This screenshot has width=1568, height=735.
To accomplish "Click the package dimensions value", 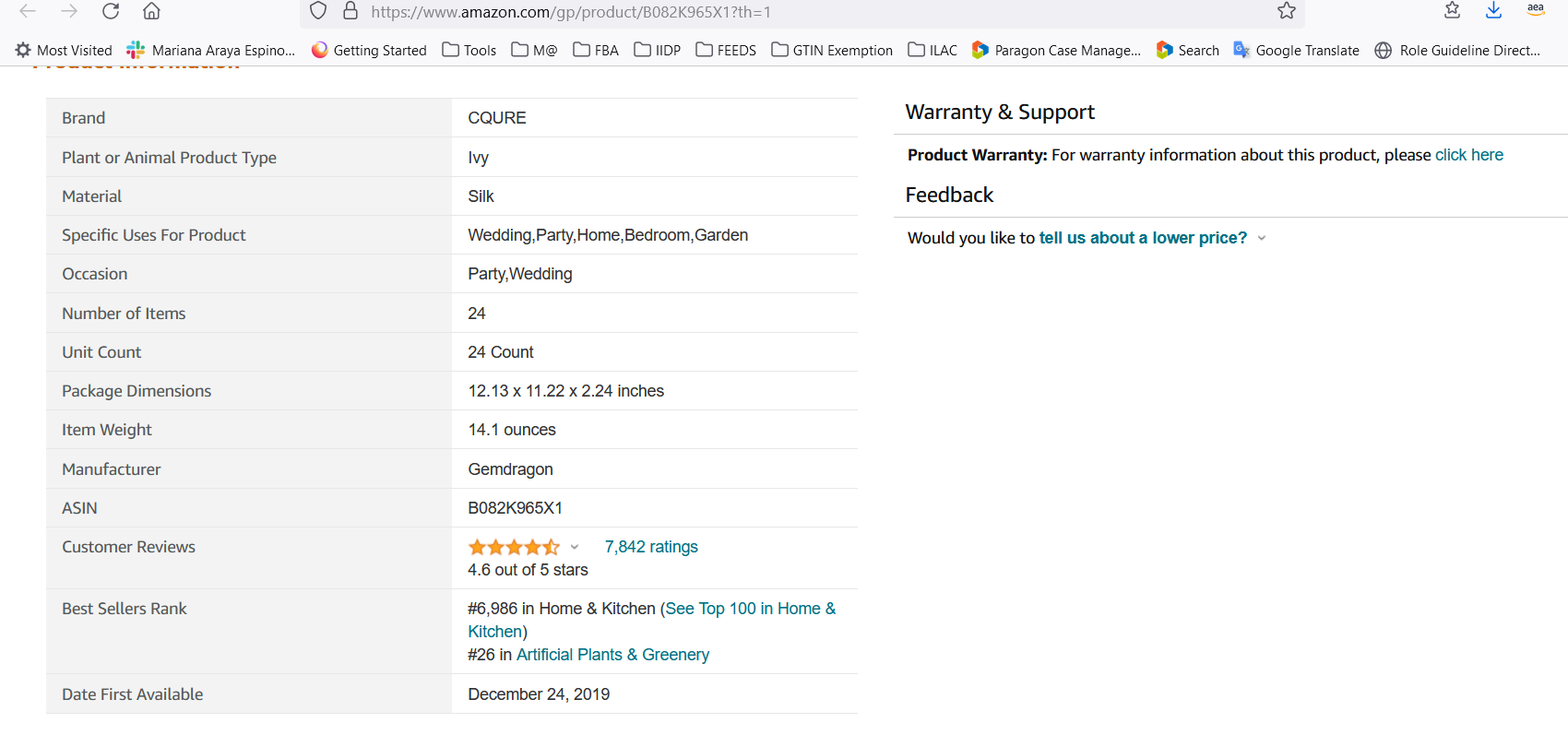I will pos(565,391).
